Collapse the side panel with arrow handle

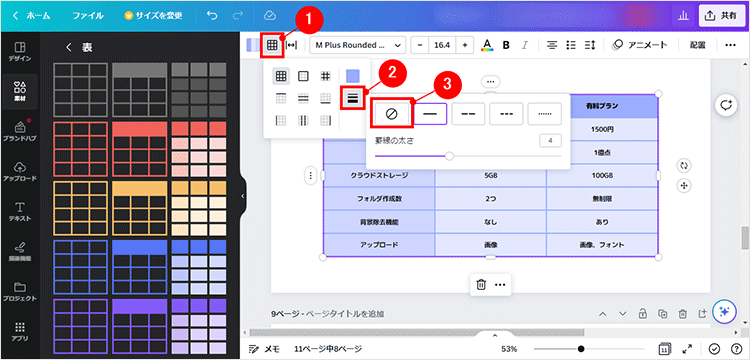click(243, 196)
